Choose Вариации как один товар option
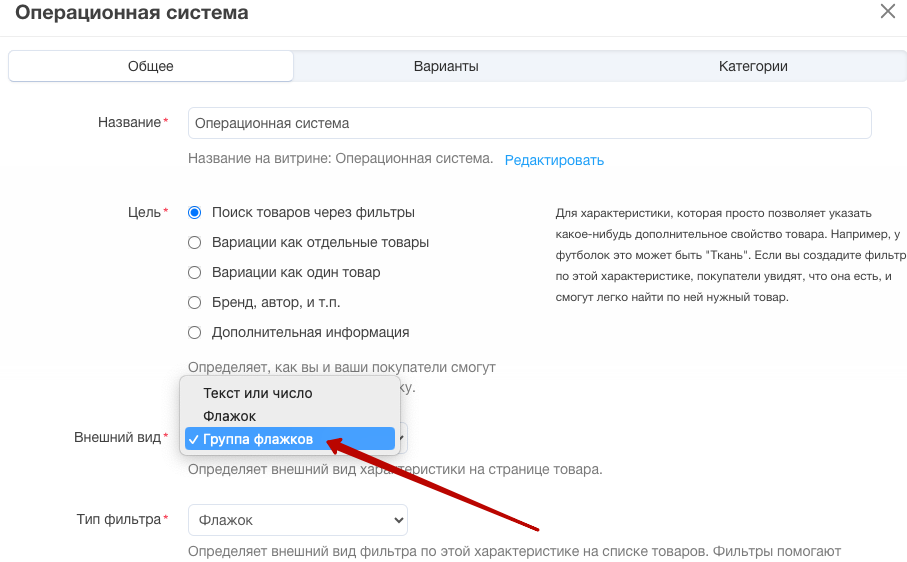The width and height of the screenshot is (907, 562). [x=194, y=273]
